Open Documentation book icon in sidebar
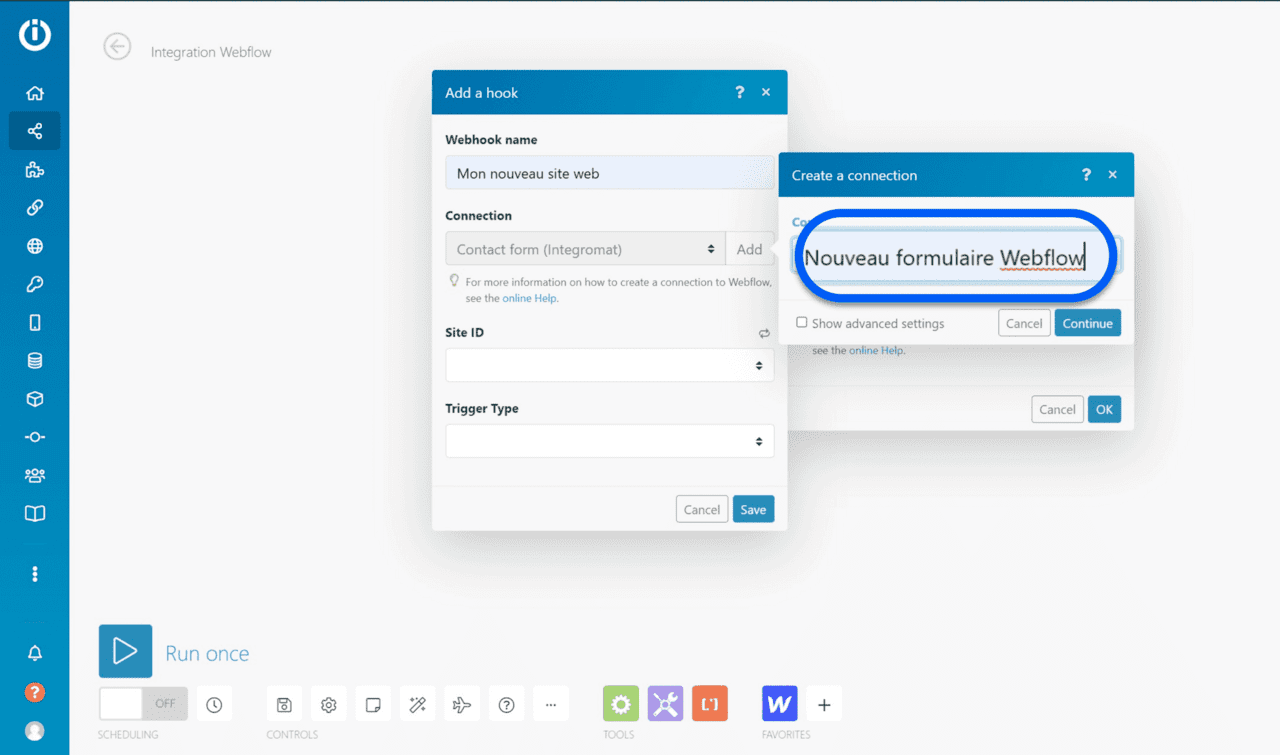This screenshot has width=1280, height=755. [35, 513]
